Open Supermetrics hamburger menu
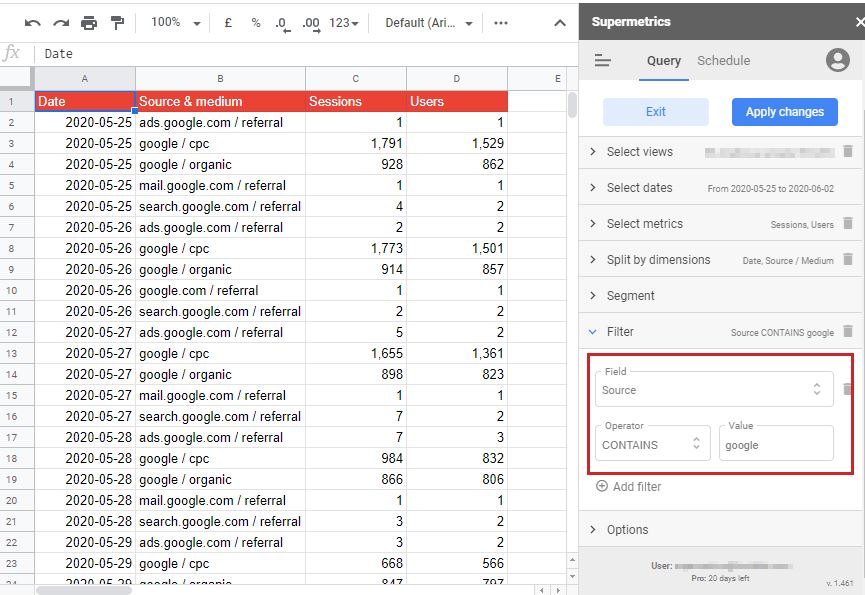 602,61
